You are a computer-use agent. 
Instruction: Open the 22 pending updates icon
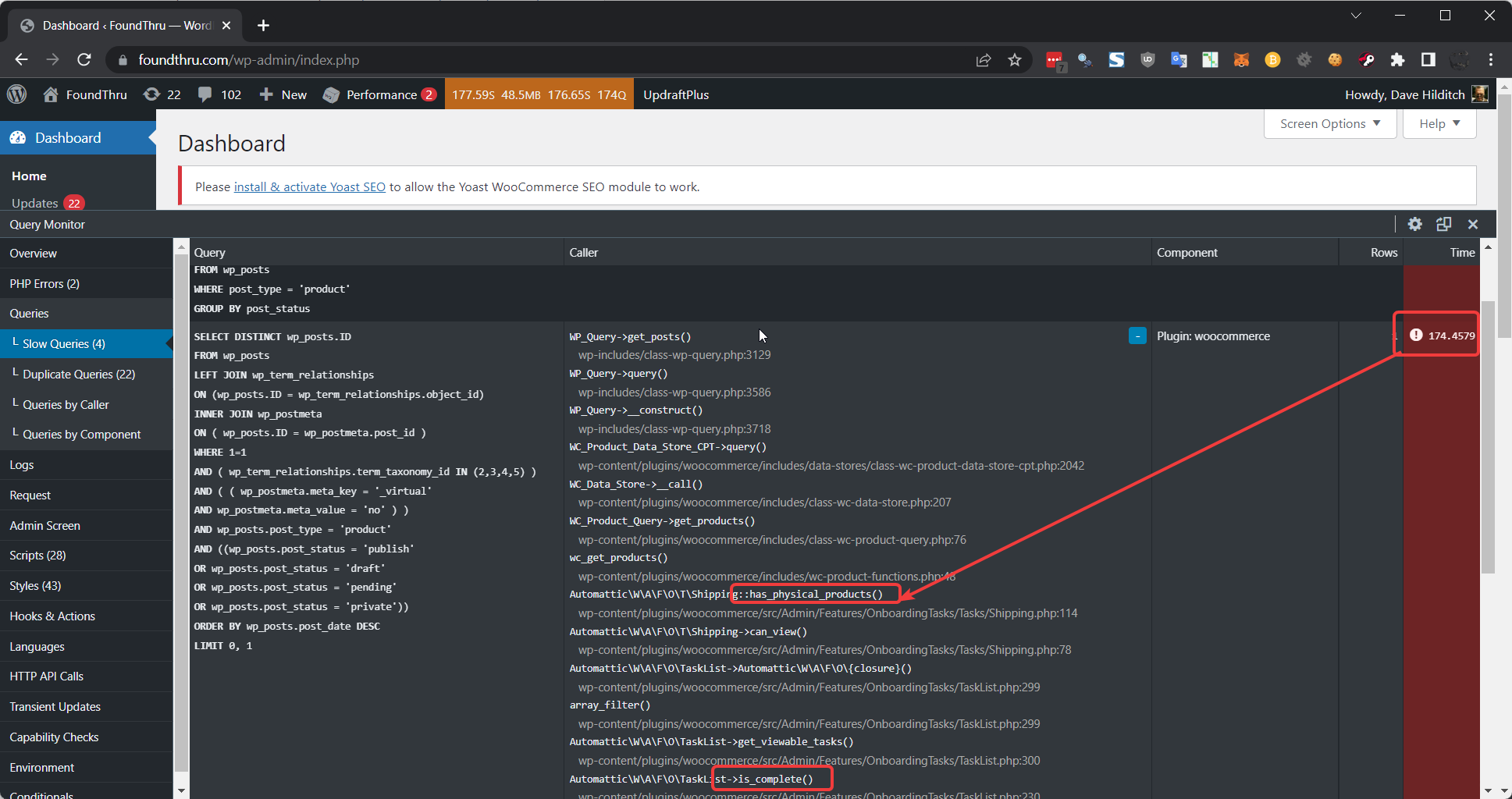pyautogui.click(x=162, y=94)
